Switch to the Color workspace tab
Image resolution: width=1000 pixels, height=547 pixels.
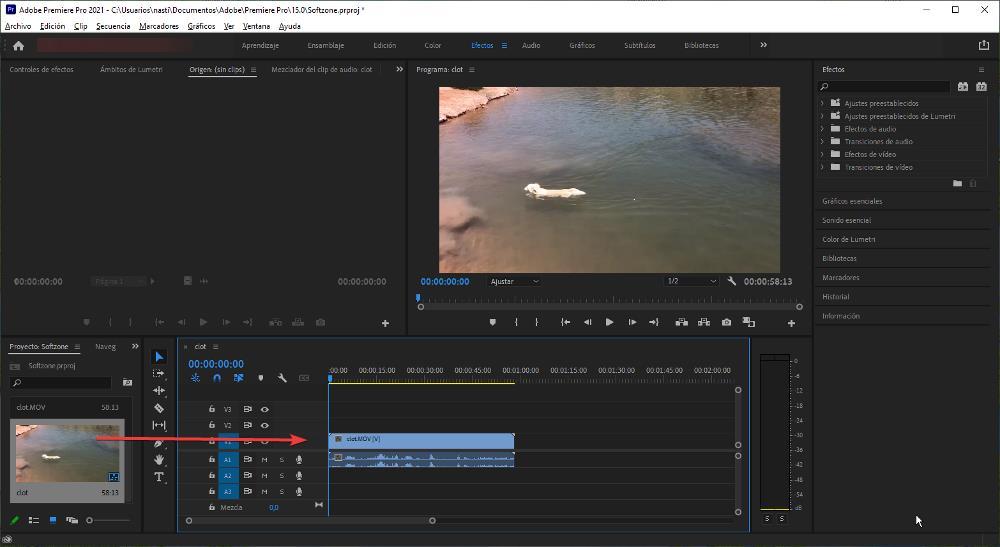point(433,45)
